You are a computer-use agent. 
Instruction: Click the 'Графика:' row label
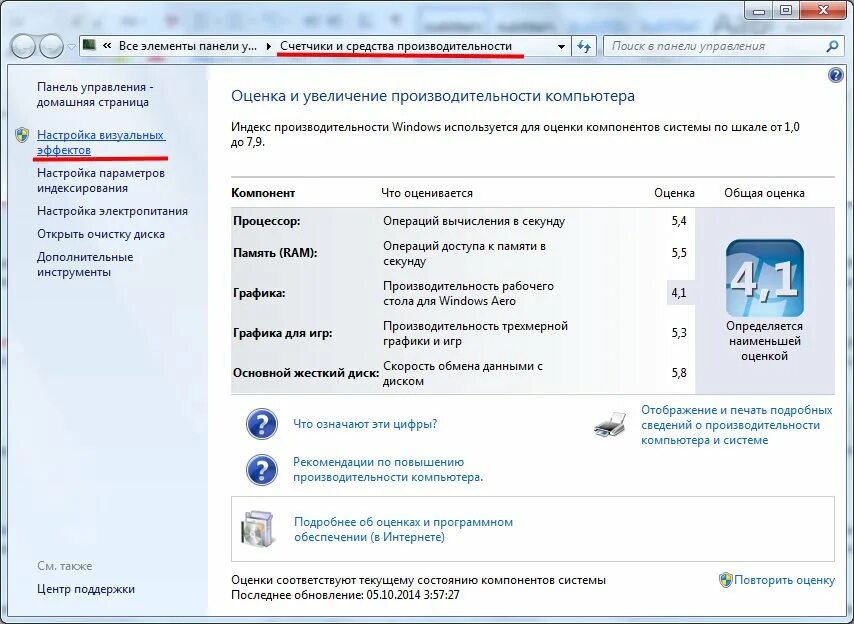click(259, 293)
